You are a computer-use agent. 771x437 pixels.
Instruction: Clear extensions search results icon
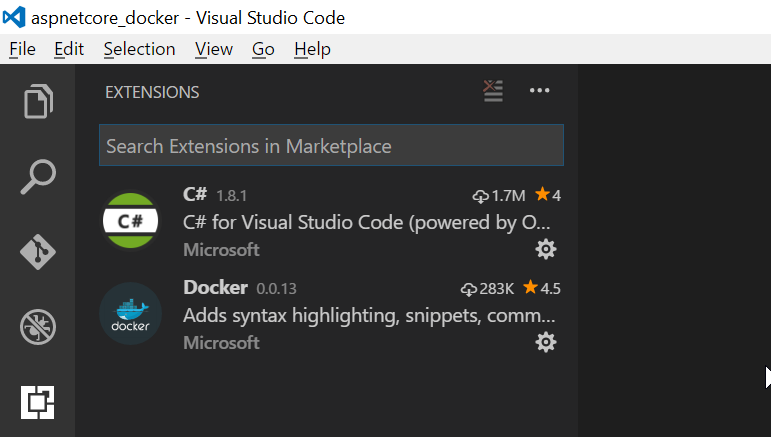click(493, 91)
